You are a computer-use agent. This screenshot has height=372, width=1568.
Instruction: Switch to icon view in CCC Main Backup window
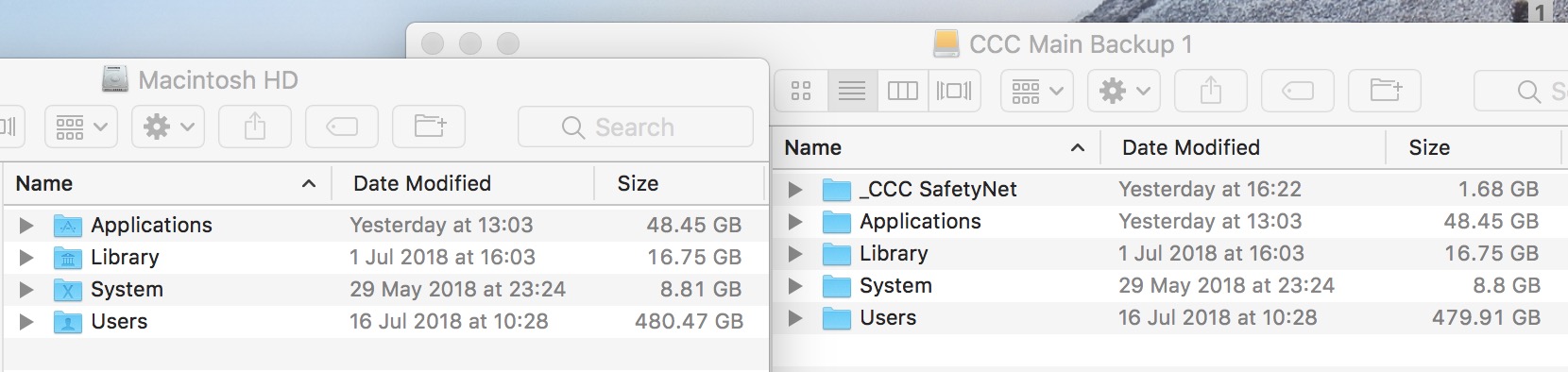801,91
